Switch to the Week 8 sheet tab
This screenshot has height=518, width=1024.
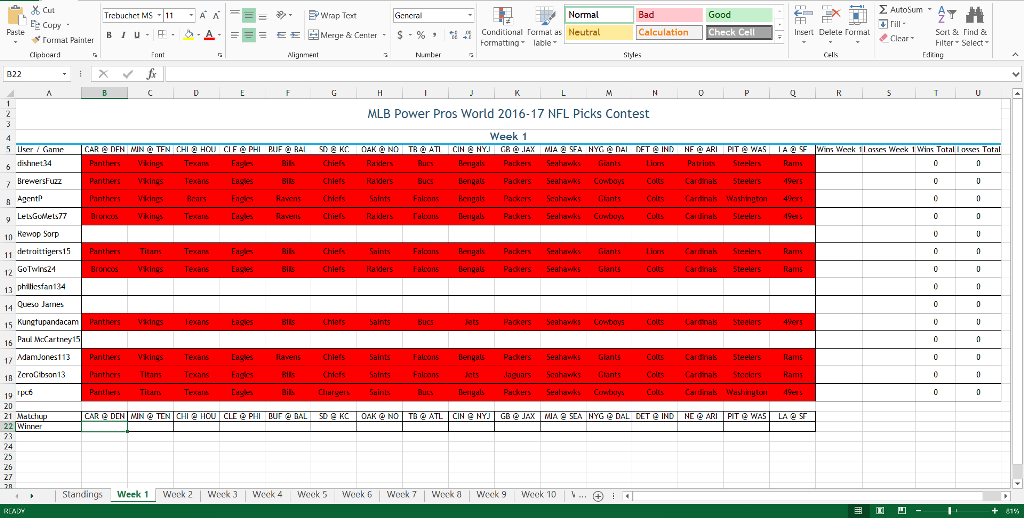(447, 494)
